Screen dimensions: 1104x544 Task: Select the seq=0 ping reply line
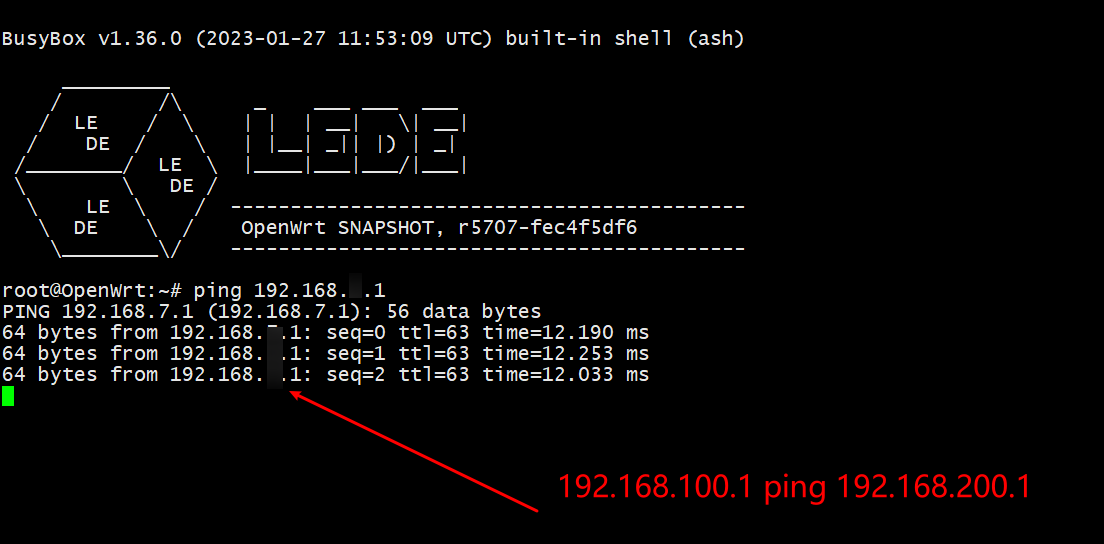325,332
